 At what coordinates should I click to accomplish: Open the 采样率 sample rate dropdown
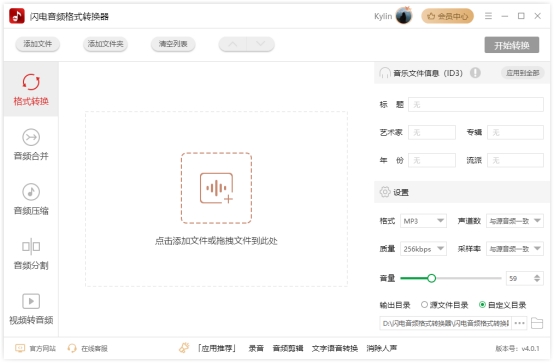[x=515, y=249]
